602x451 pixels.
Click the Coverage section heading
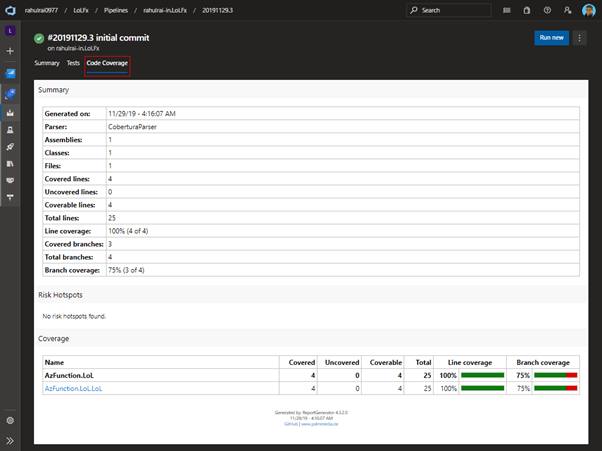point(54,339)
